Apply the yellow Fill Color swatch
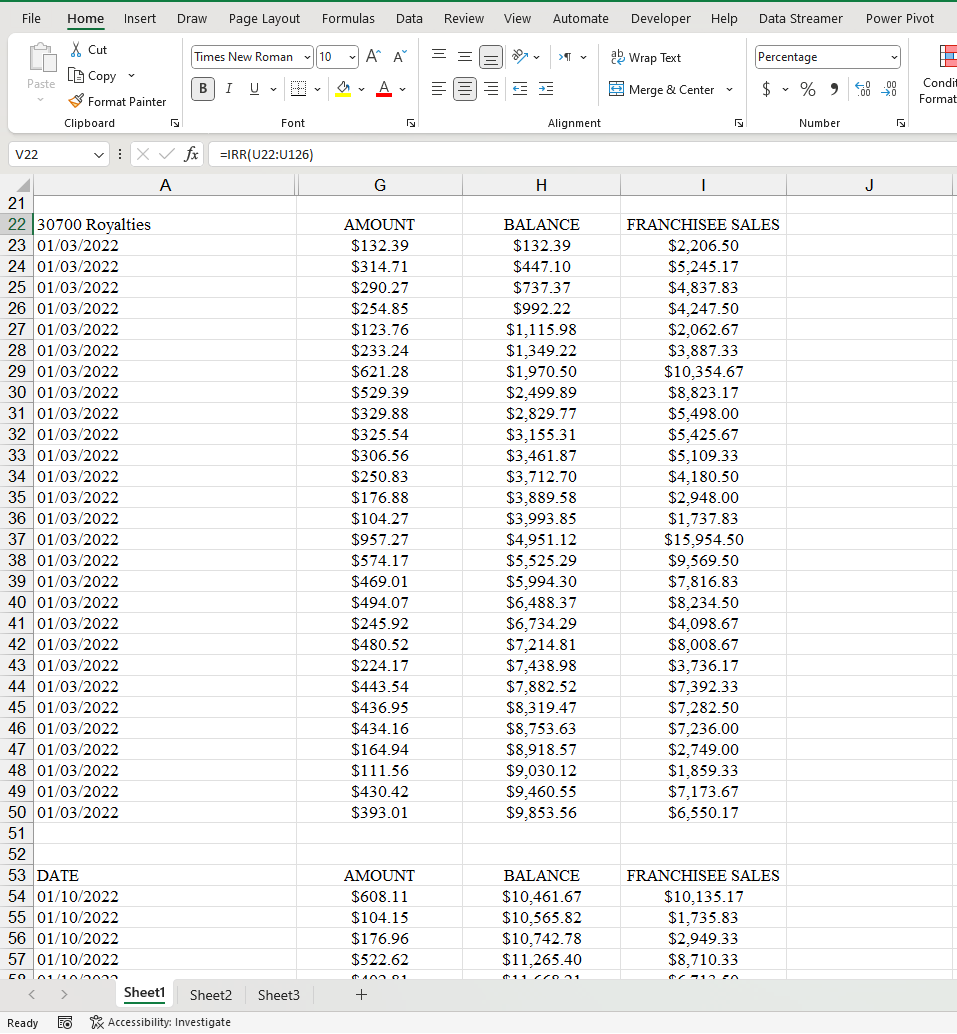Screen dimensions: 957x1034 point(343,90)
